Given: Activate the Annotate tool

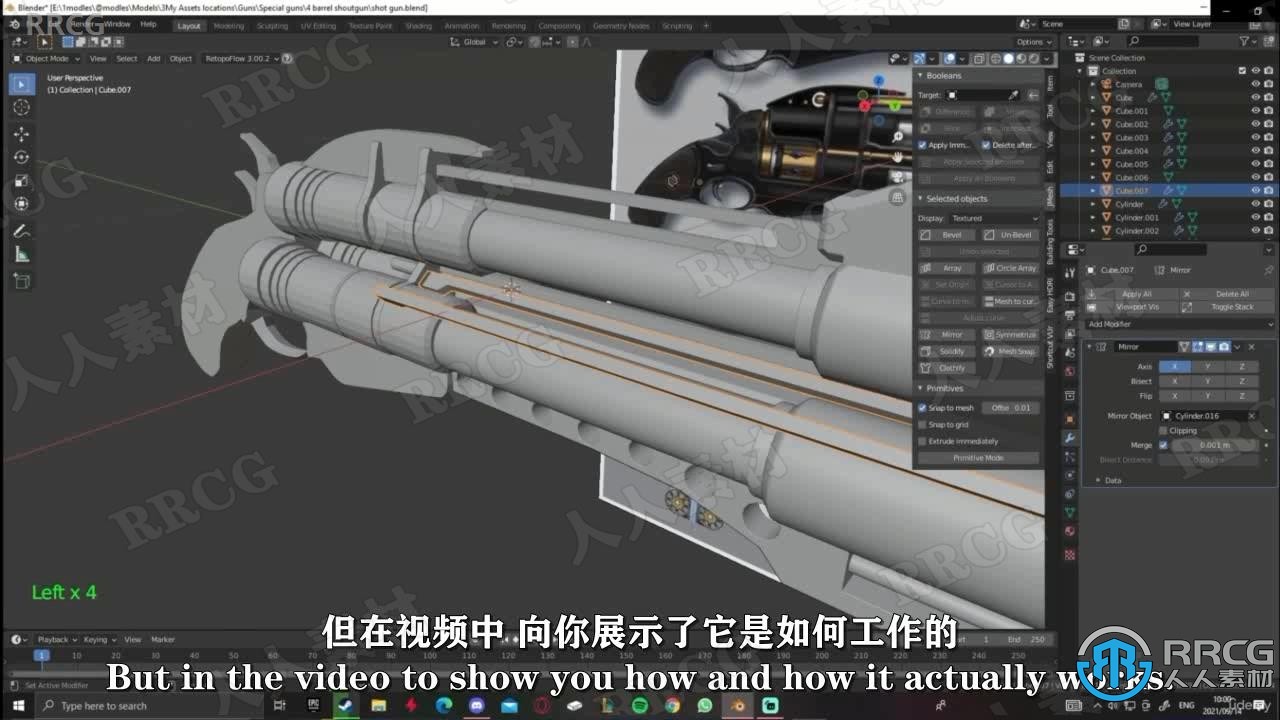Looking at the screenshot, I should (x=22, y=231).
